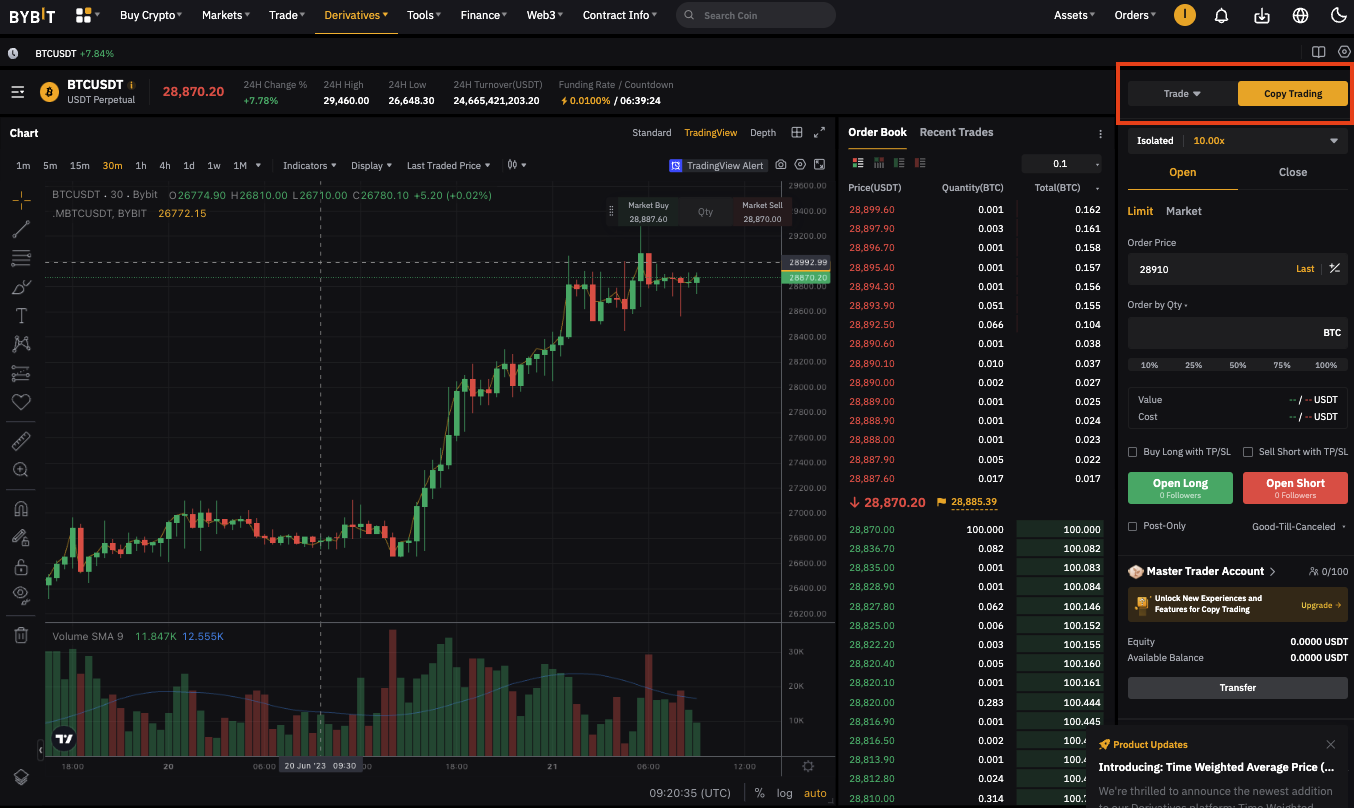Image resolution: width=1354 pixels, height=808 pixels.
Task: Toggle the percent scale on the chart
Action: (760, 793)
